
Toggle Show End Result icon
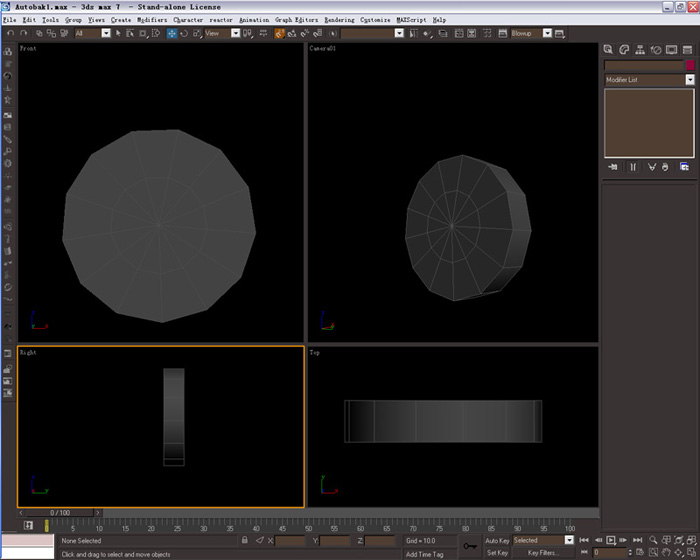coord(633,167)
